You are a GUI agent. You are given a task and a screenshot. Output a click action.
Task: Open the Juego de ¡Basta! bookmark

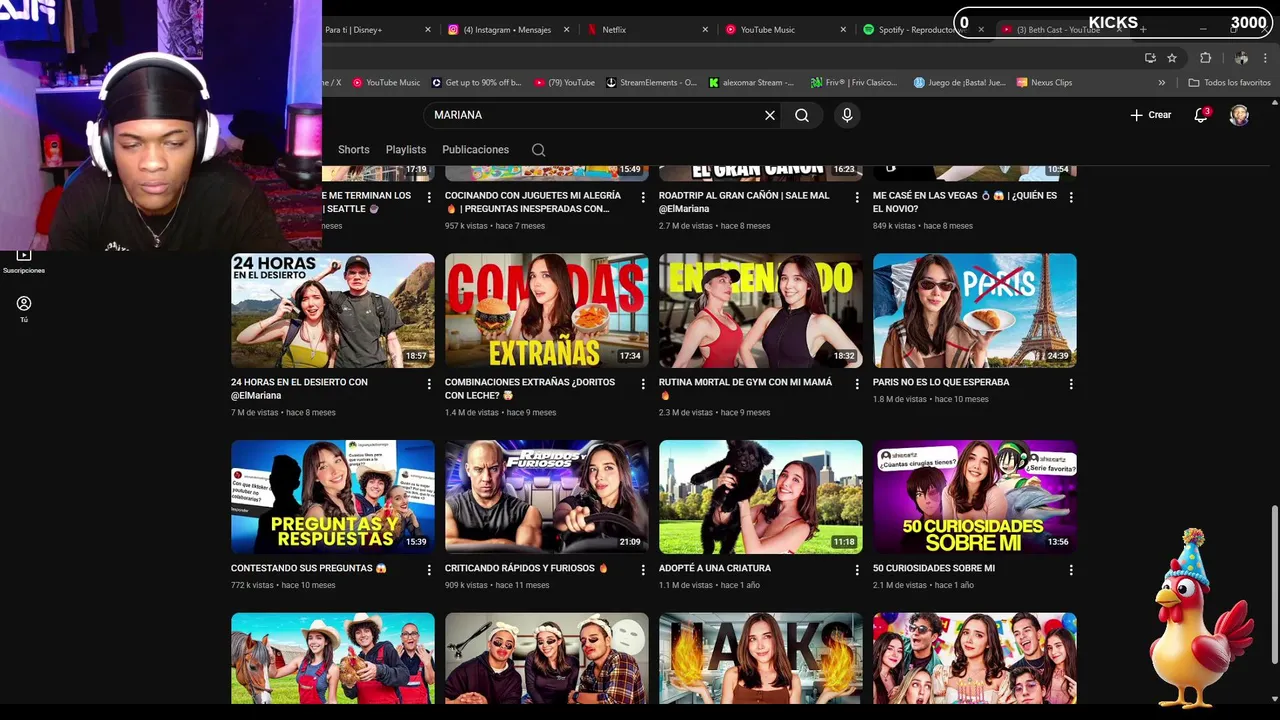coord(960,83)
